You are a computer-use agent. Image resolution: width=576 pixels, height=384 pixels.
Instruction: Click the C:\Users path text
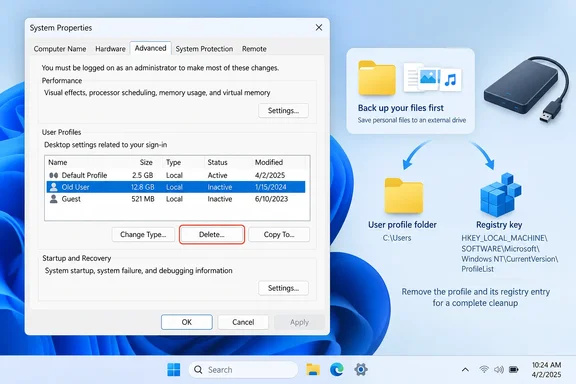pyautogui.click(x=397, y=238)
